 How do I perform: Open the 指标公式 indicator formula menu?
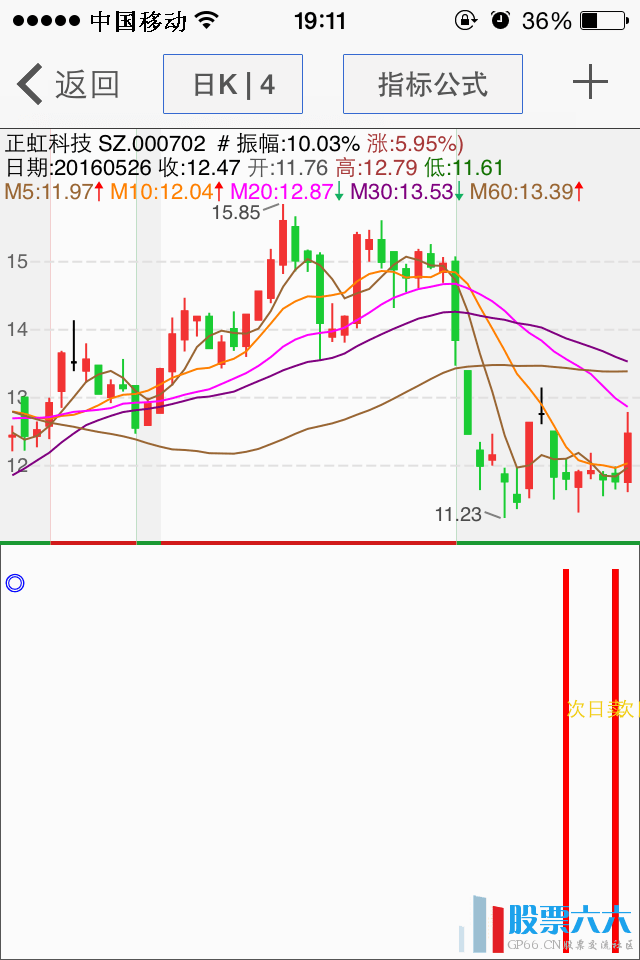[x=432, y=85]
